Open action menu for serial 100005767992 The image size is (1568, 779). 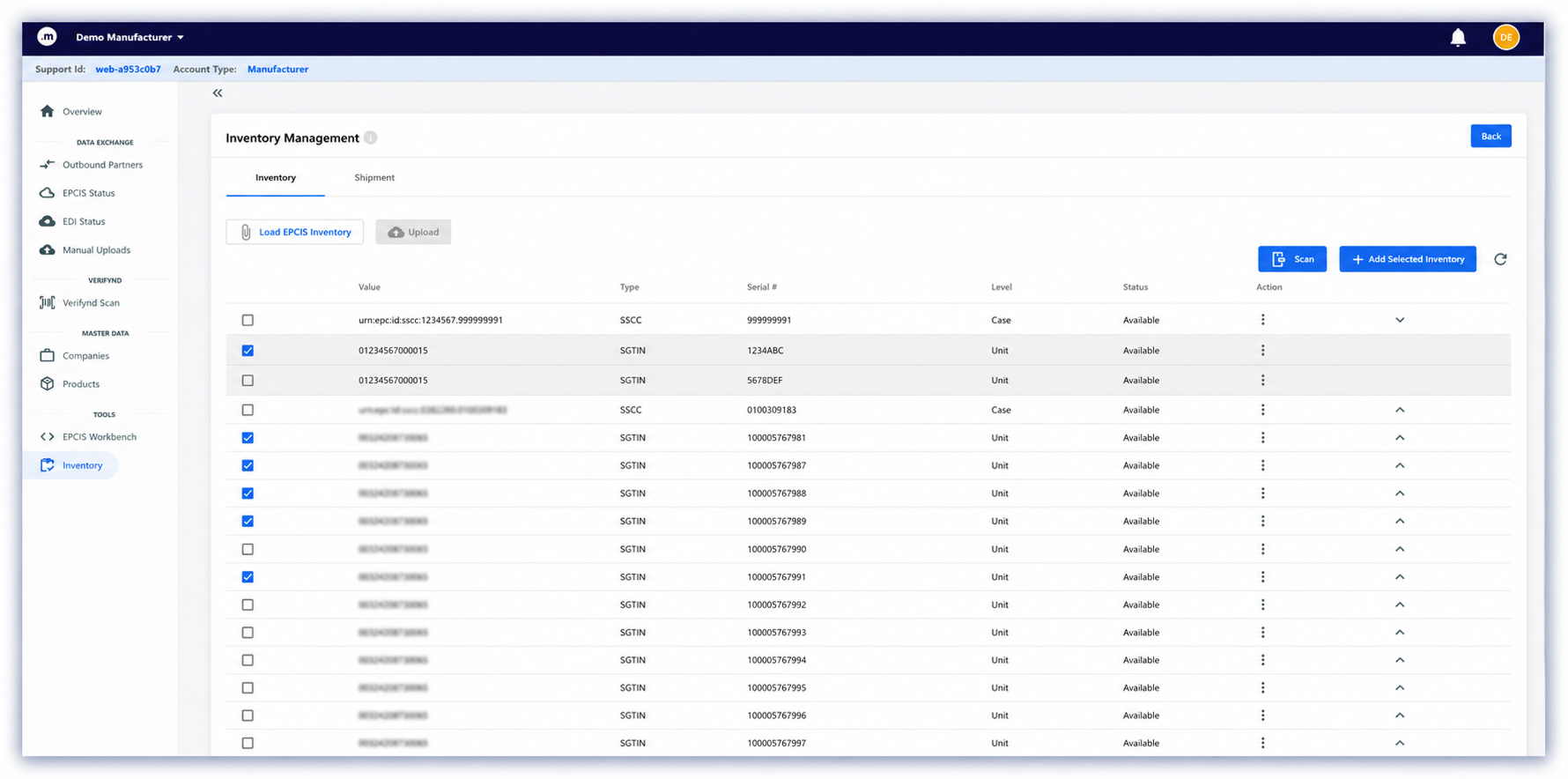(1262, 605)
